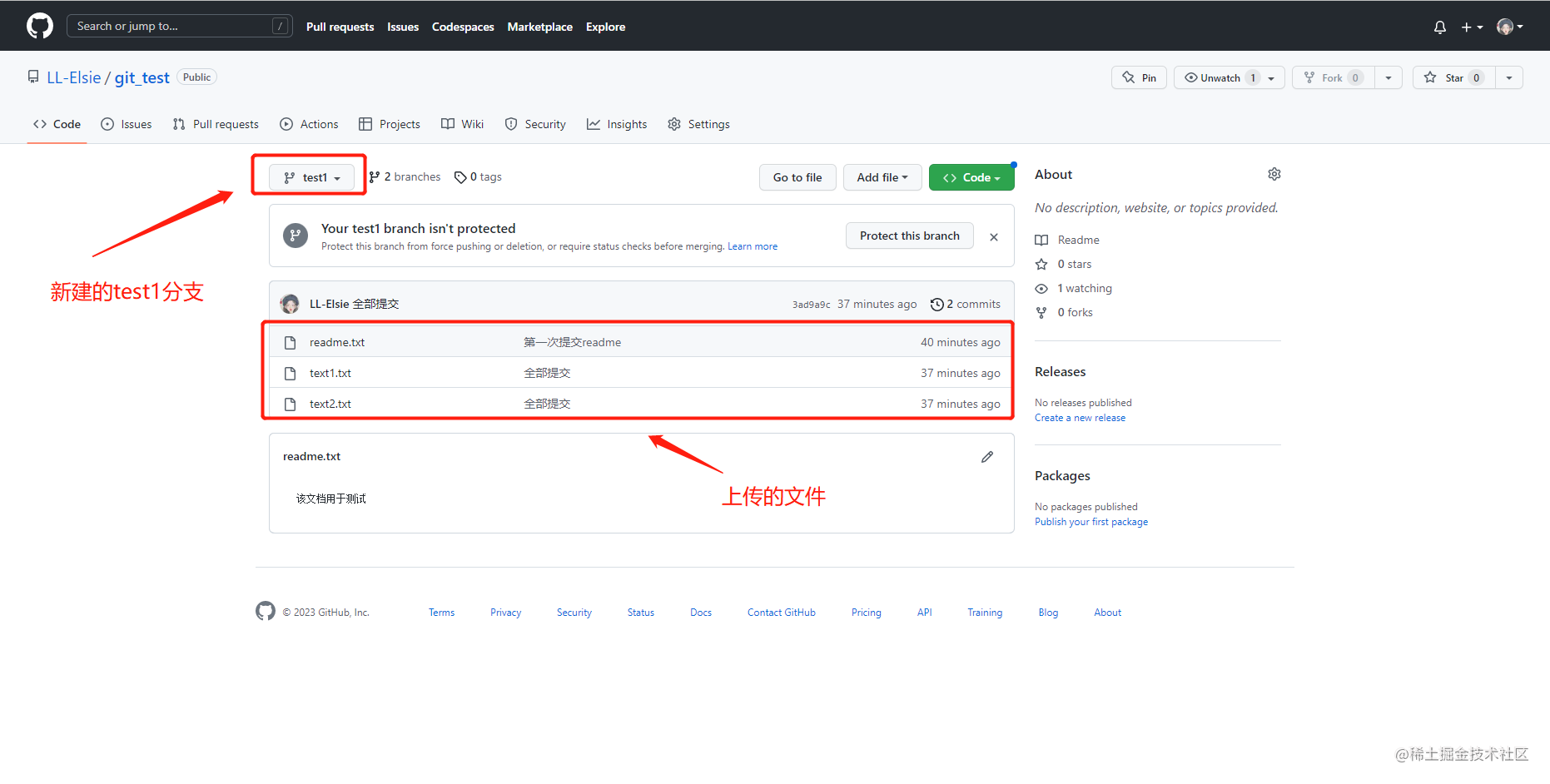Click the GitHub logo in the top corner
This screenshot has height=784, width=1550.
click(39, 26)
